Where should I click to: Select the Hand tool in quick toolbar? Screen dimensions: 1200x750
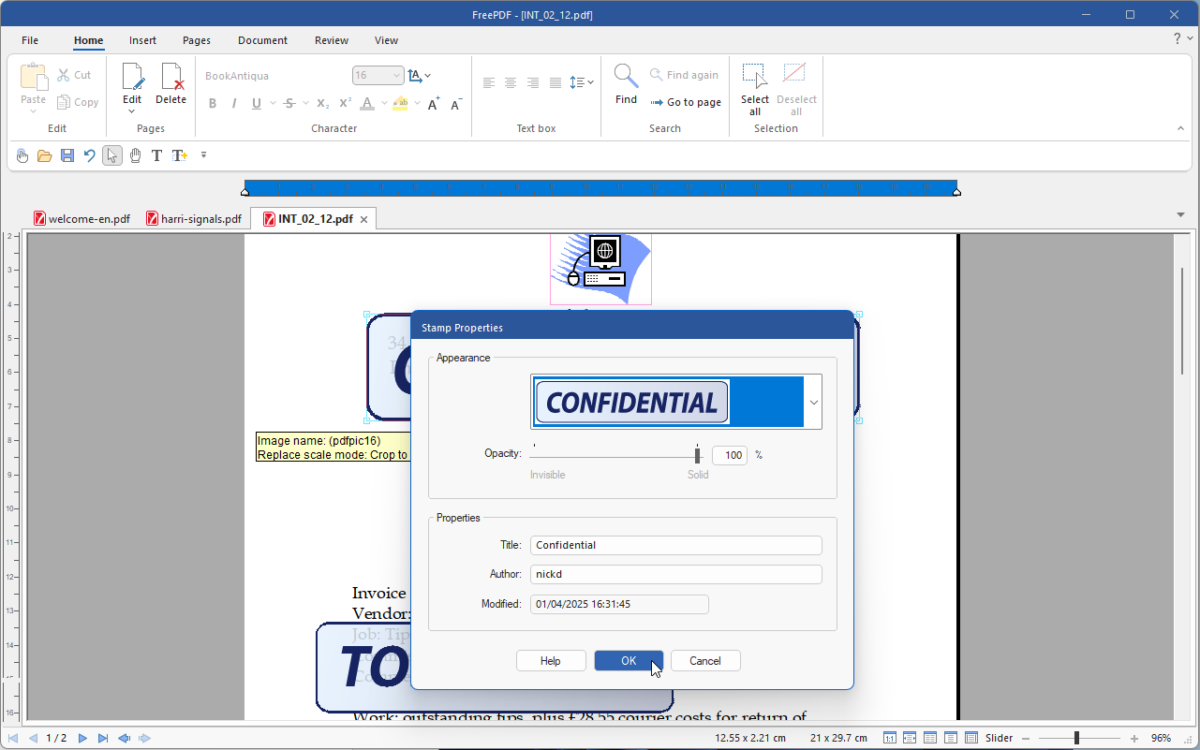click(x=135, y=155)
